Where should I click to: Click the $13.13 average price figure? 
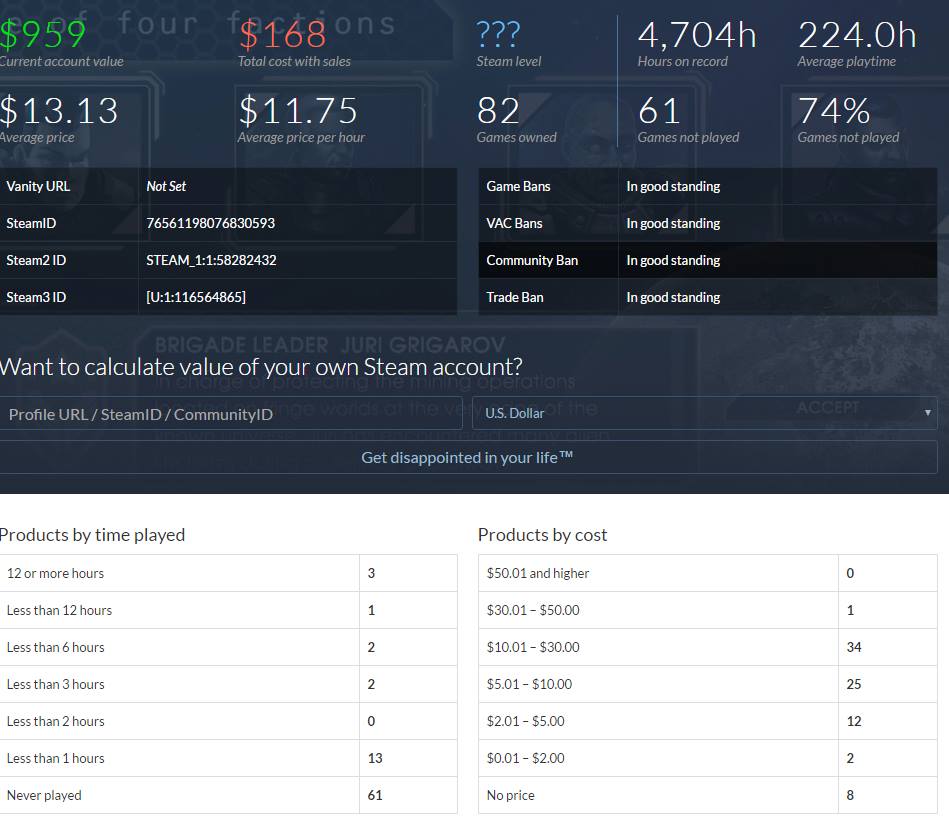59,111
